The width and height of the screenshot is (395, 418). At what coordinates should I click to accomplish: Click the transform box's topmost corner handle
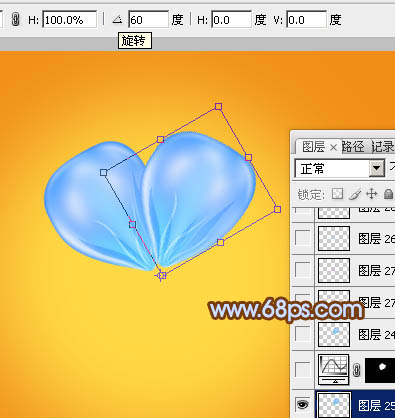pos(218,106)
